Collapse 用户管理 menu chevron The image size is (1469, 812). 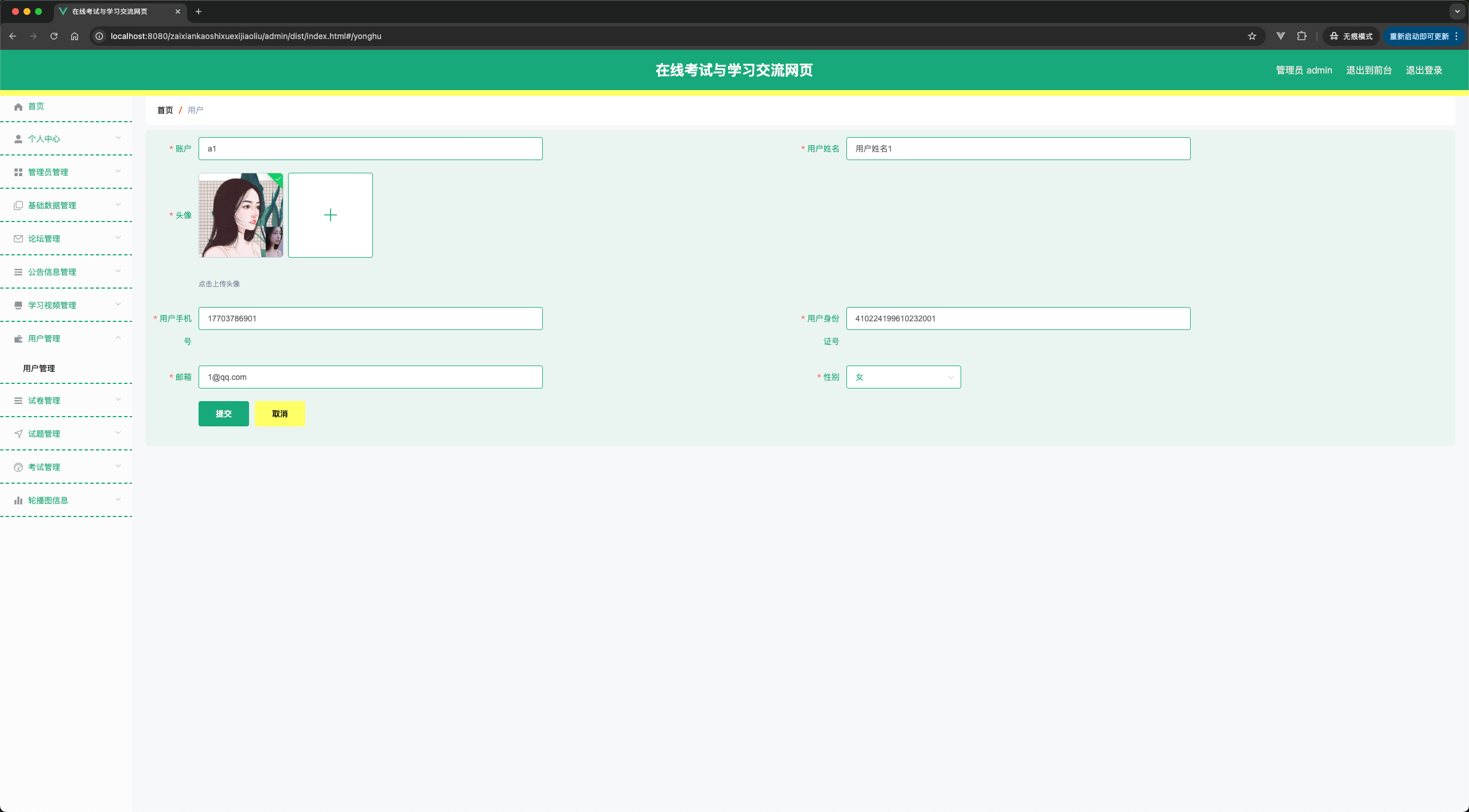[x=118, y=337]
